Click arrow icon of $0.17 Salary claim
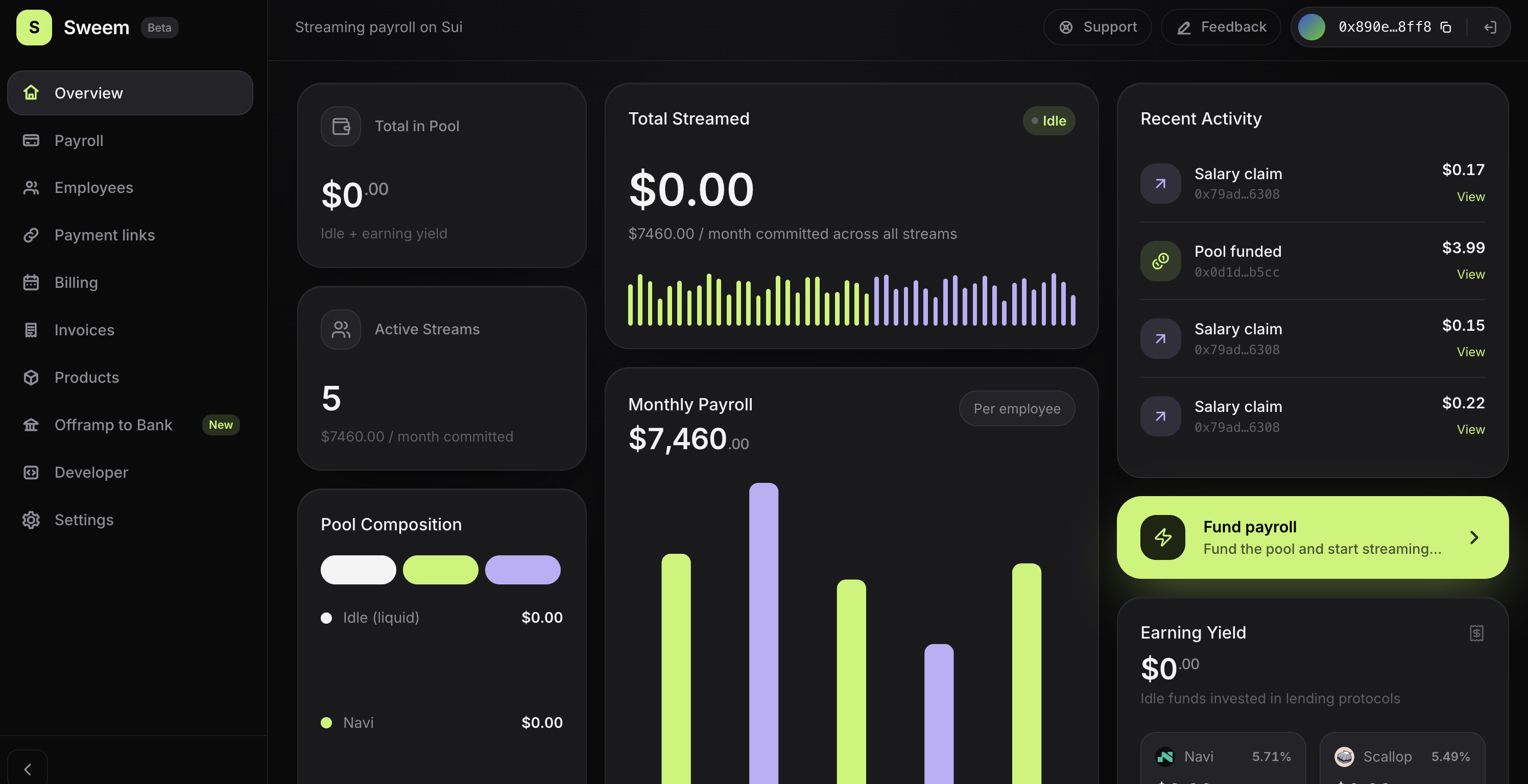1528x784 pixels. [1160, 184]
